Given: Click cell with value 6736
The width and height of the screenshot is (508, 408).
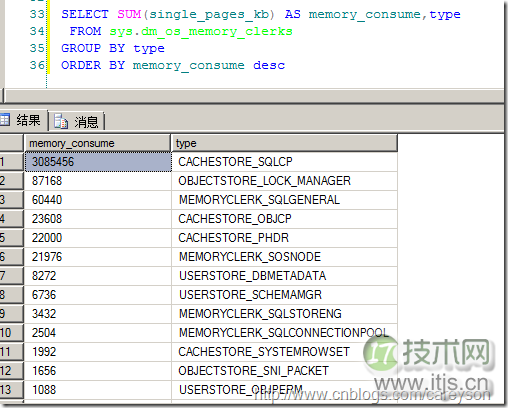Looking at the screenshot, I should 98,295.
